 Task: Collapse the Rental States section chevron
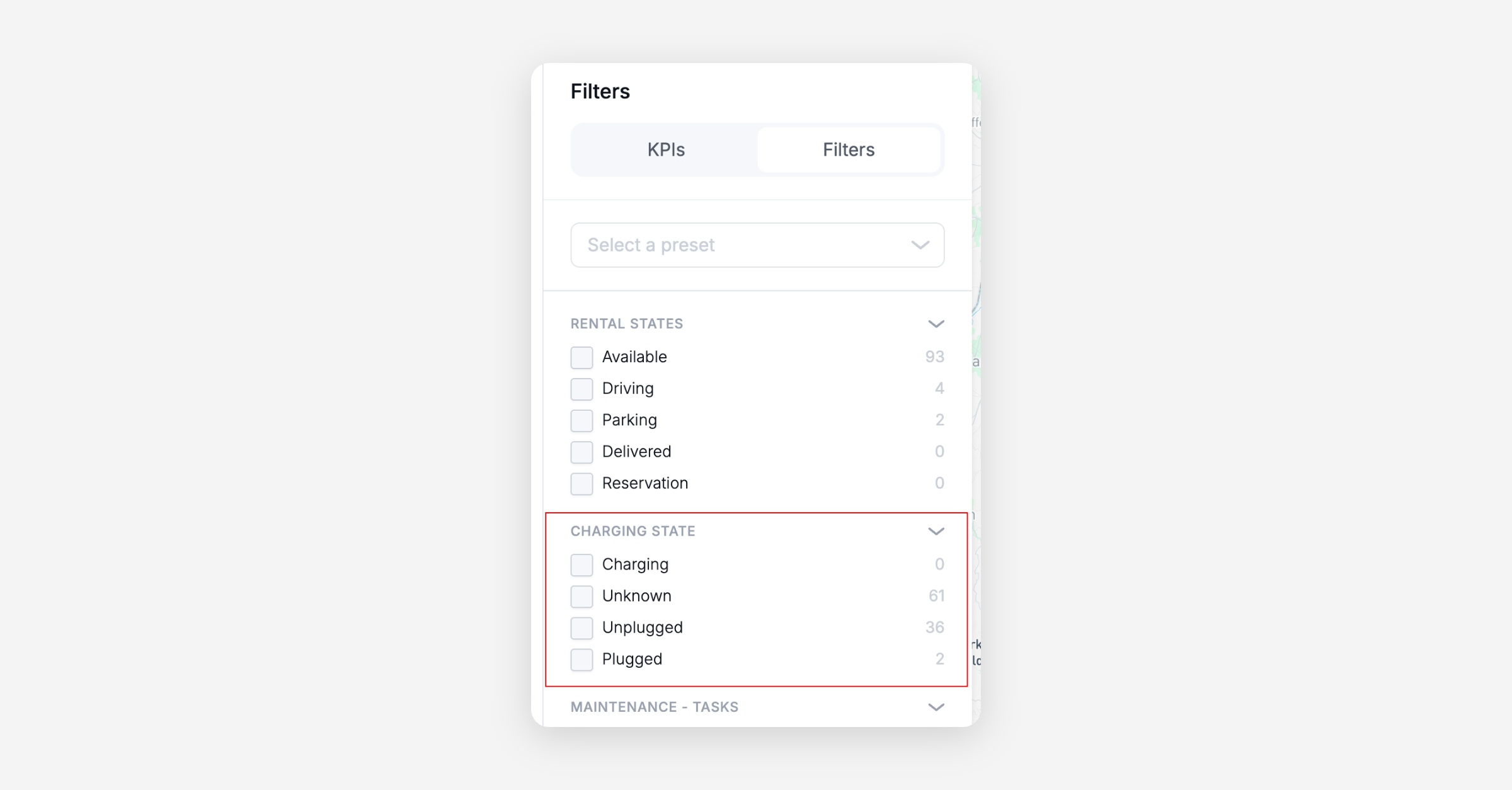point(936,324)
